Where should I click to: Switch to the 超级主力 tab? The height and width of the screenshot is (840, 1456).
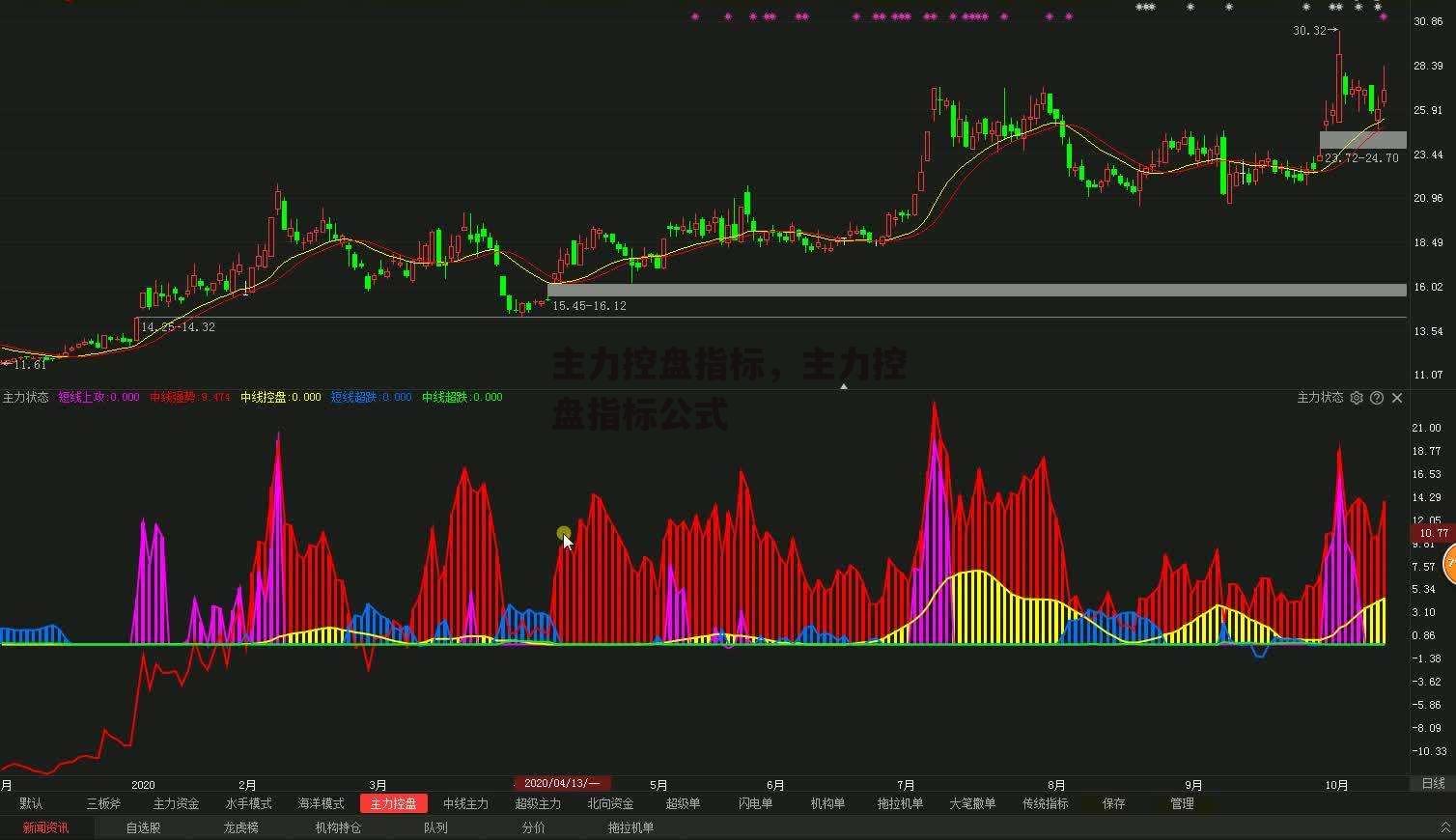tap(538, 803)
